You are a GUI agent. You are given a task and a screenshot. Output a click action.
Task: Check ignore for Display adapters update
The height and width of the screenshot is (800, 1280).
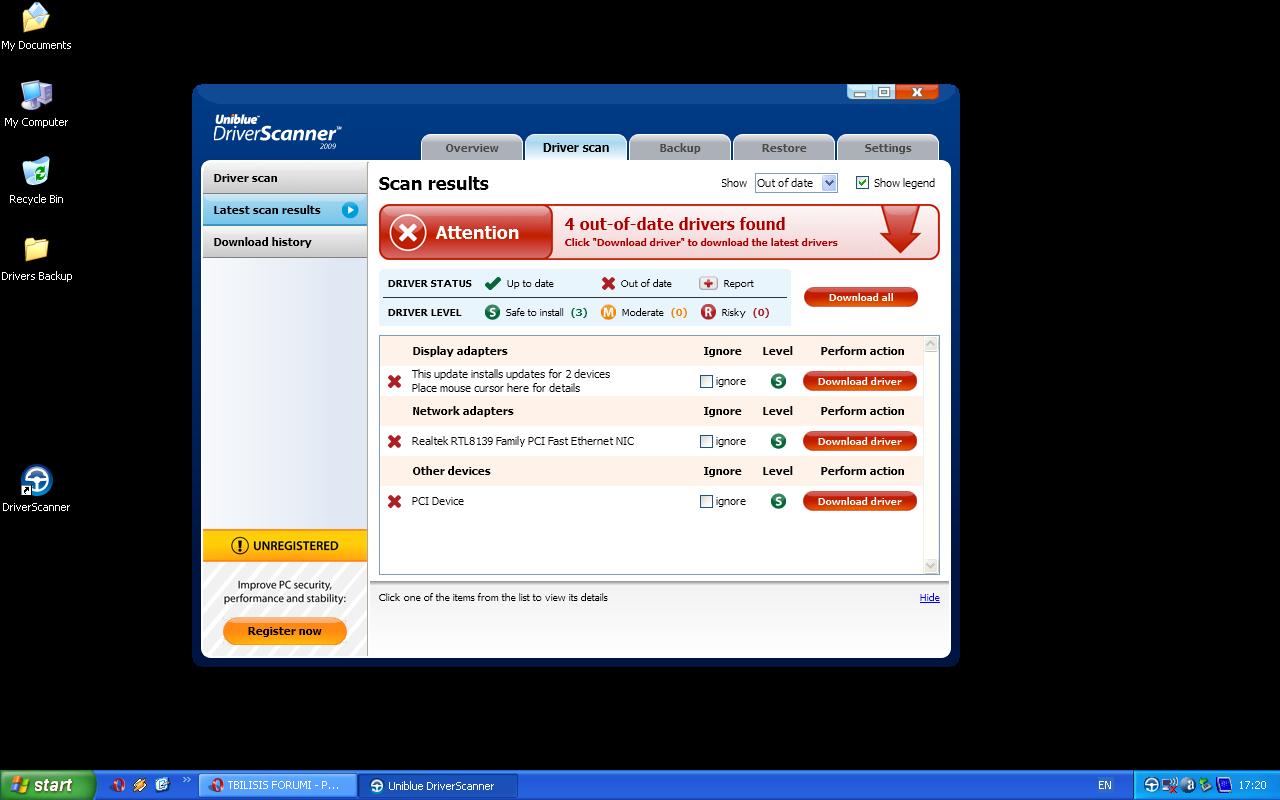[x=706, y=381]
